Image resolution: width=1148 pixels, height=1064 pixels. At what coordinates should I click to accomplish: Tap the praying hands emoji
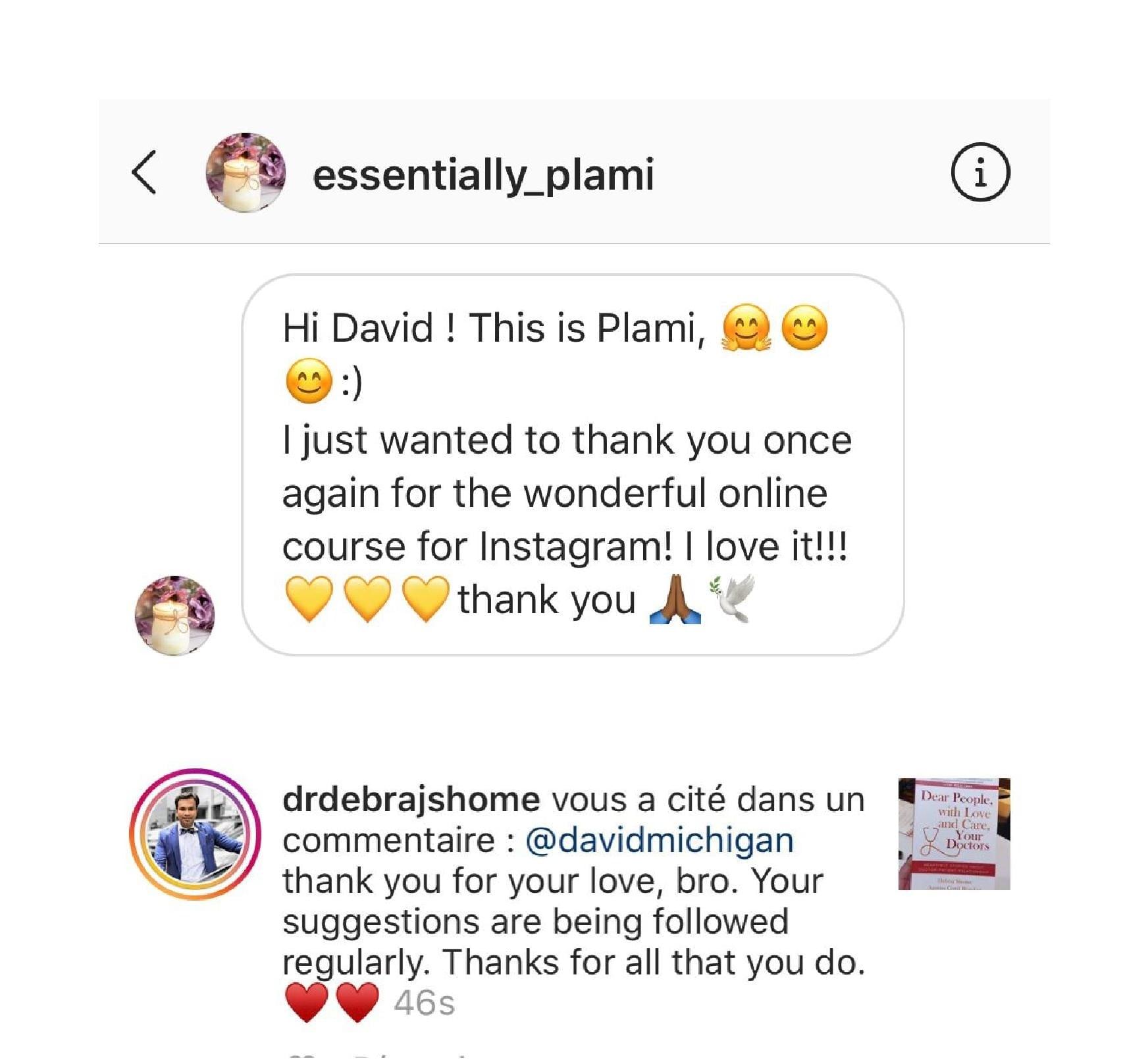(x=675, y=599)
